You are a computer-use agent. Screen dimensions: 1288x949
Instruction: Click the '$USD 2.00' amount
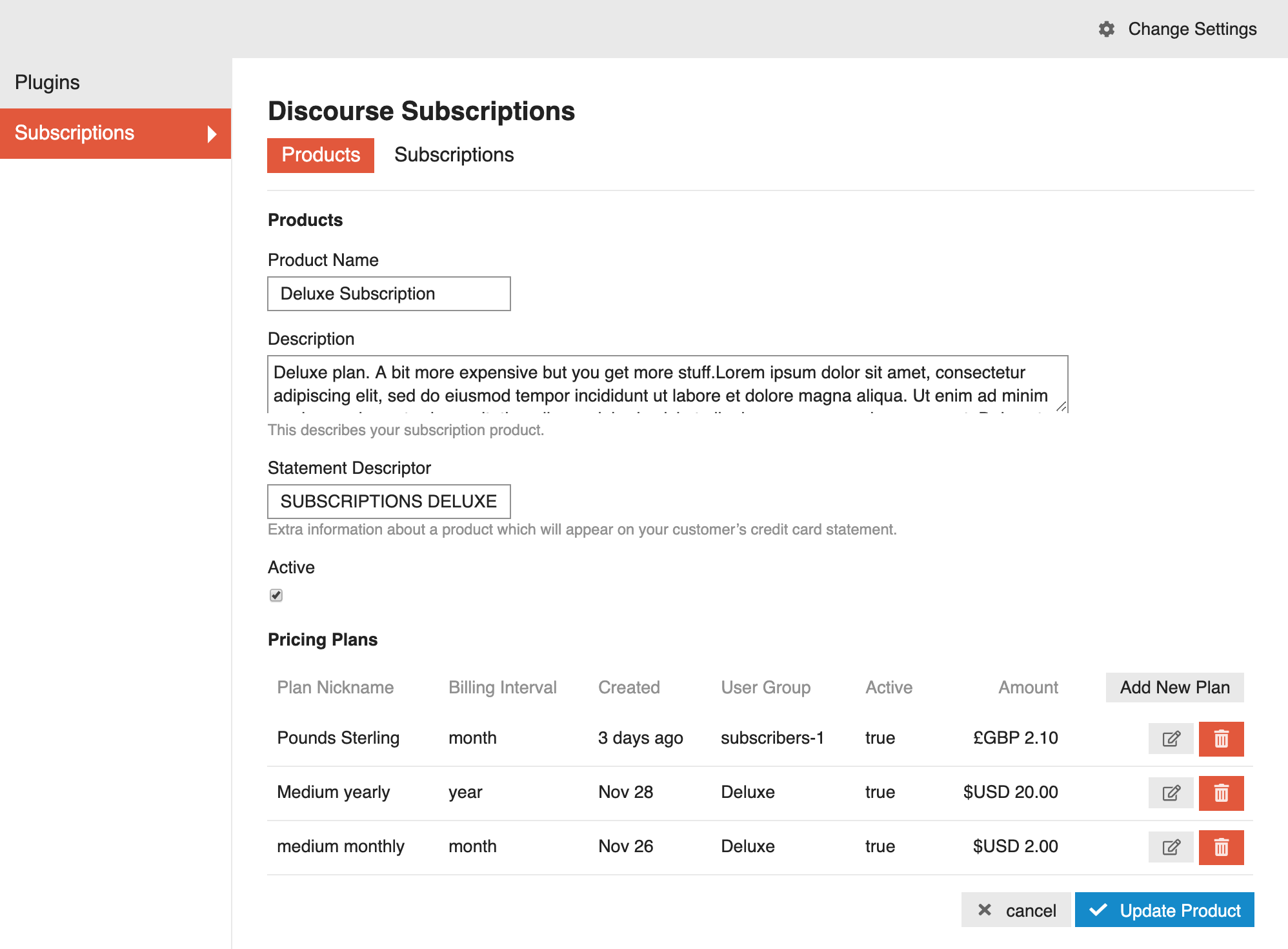[1016, 846]
